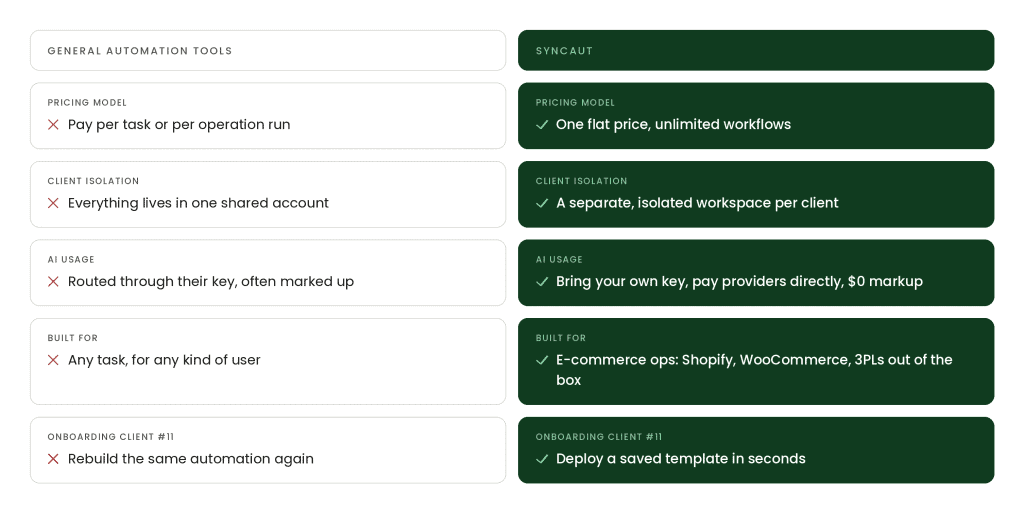Click the red X beside Routed through their key
Screen dimensions: 1024x513
coord(54,281)
